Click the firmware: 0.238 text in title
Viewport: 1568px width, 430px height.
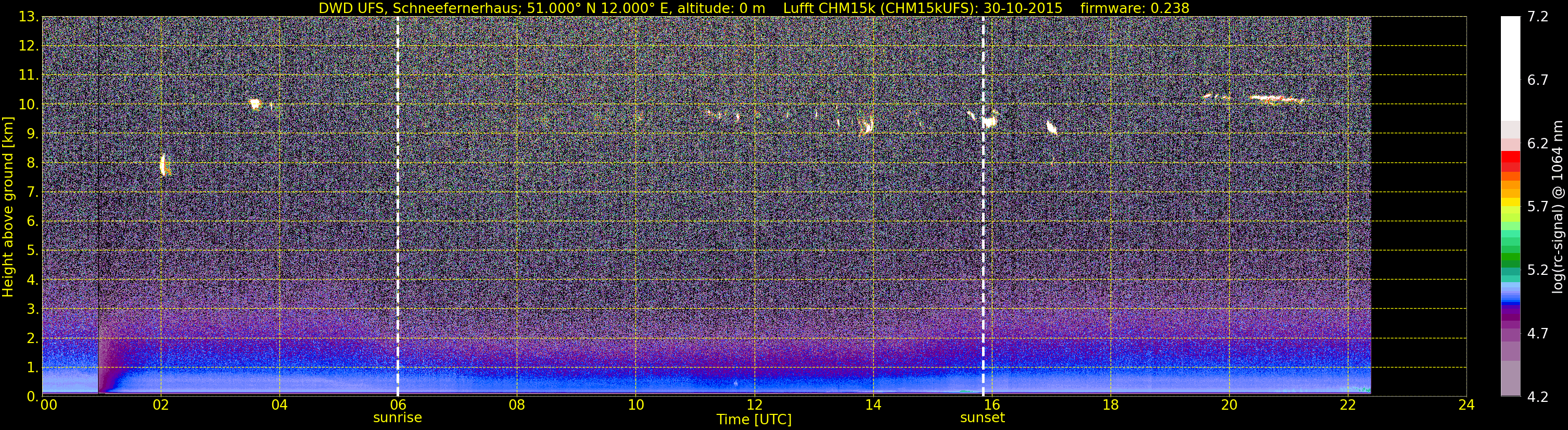pyautogui.click(x=1134, y=8)
